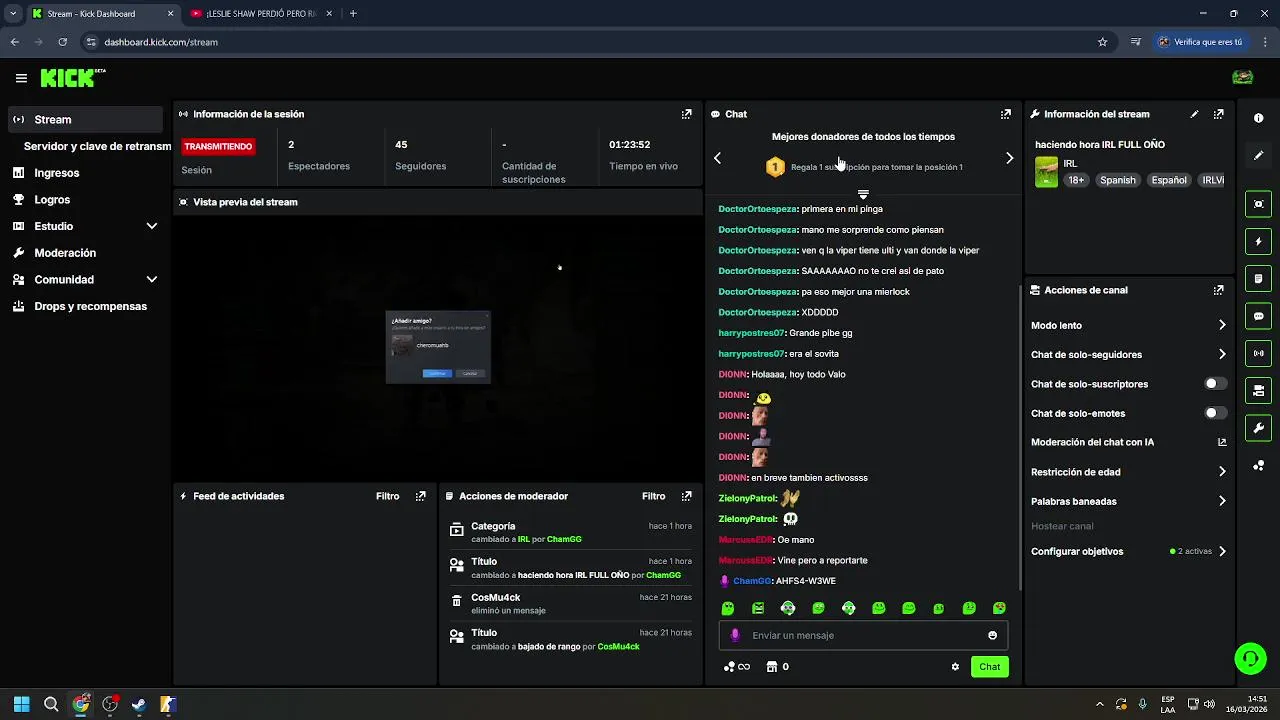1280x720 pixels.
Task: Enable Chat de solo-suscriptores toggle
Action: click(1215, 384)
